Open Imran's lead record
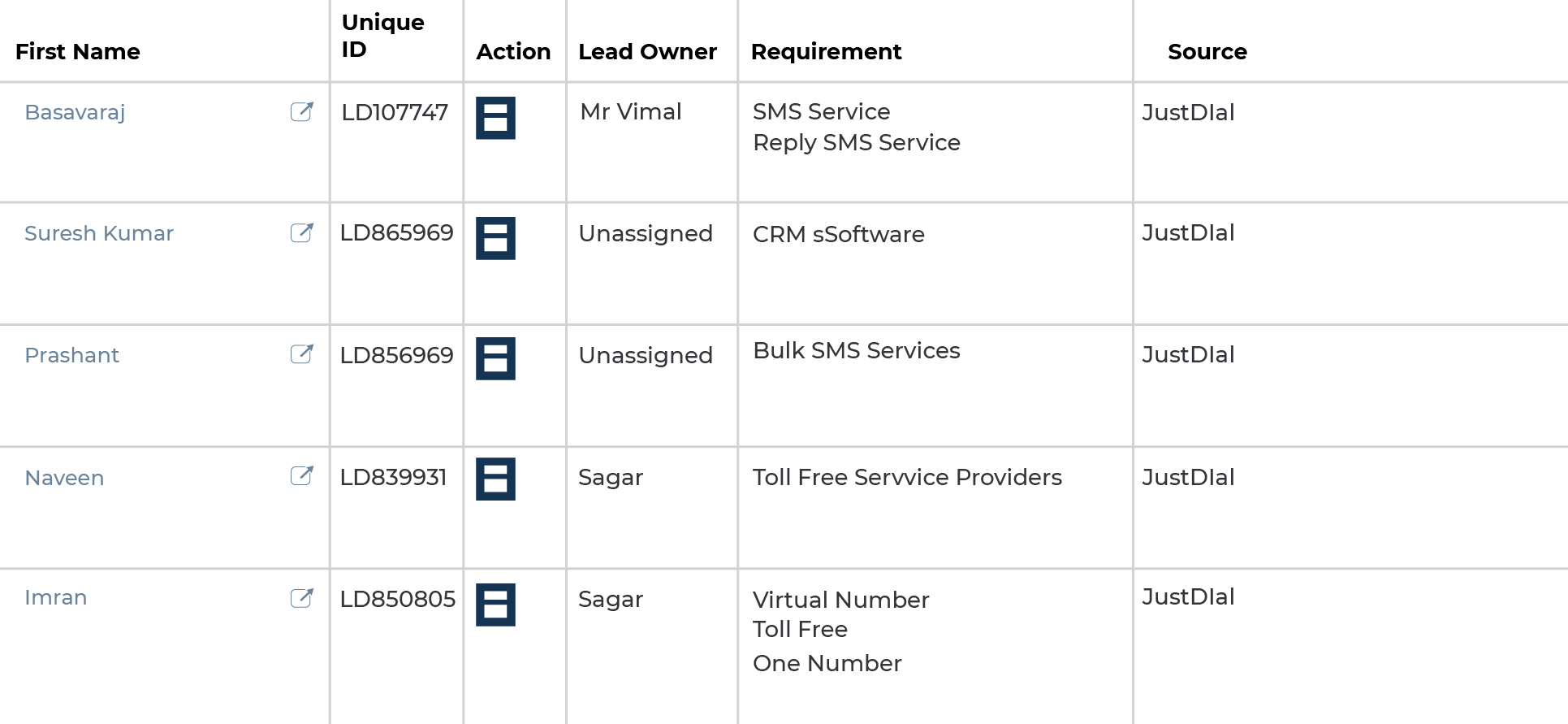 tap(54, 597)
